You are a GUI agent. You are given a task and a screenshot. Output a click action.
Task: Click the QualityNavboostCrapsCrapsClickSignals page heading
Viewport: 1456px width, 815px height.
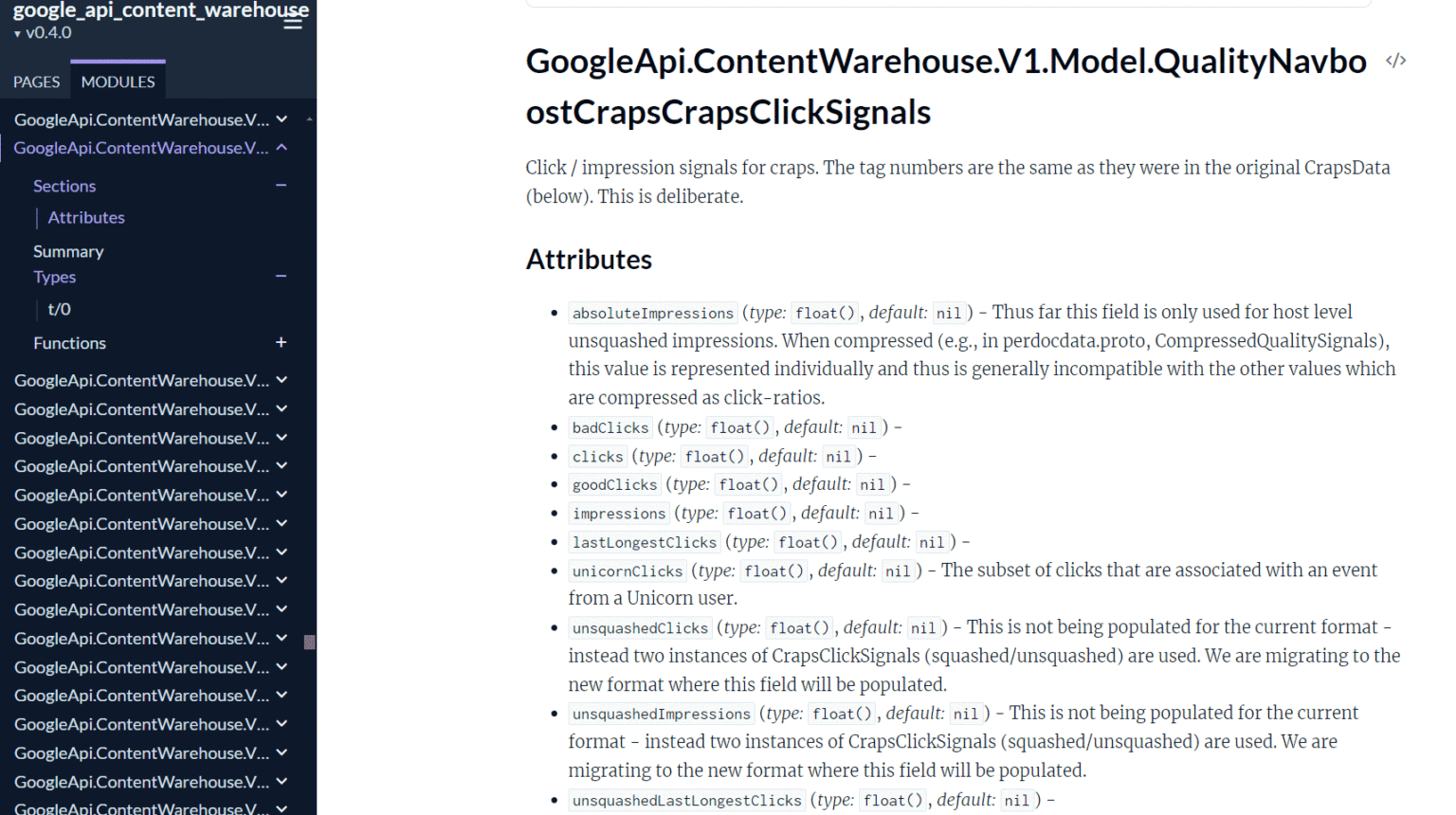(x=946, y=86)
